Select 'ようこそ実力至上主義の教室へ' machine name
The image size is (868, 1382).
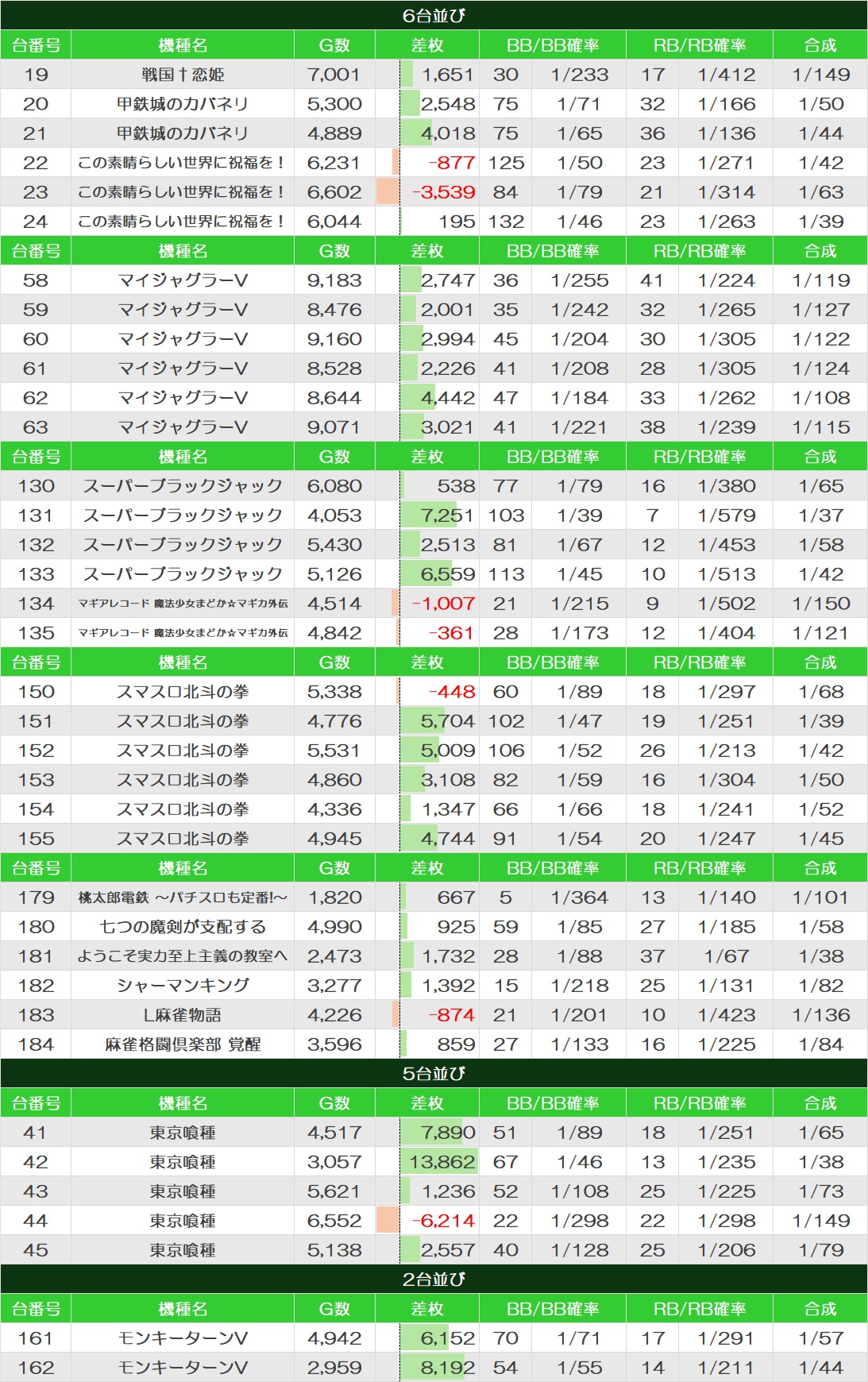[183, 956]
